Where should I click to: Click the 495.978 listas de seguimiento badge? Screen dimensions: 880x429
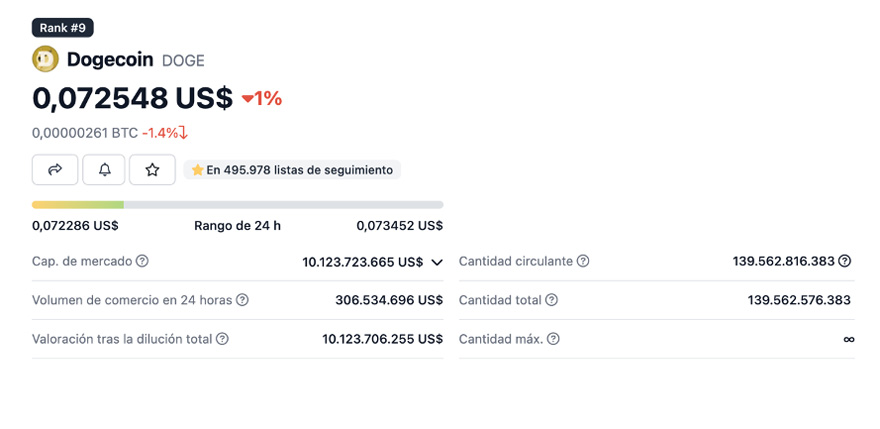point(292,170)
